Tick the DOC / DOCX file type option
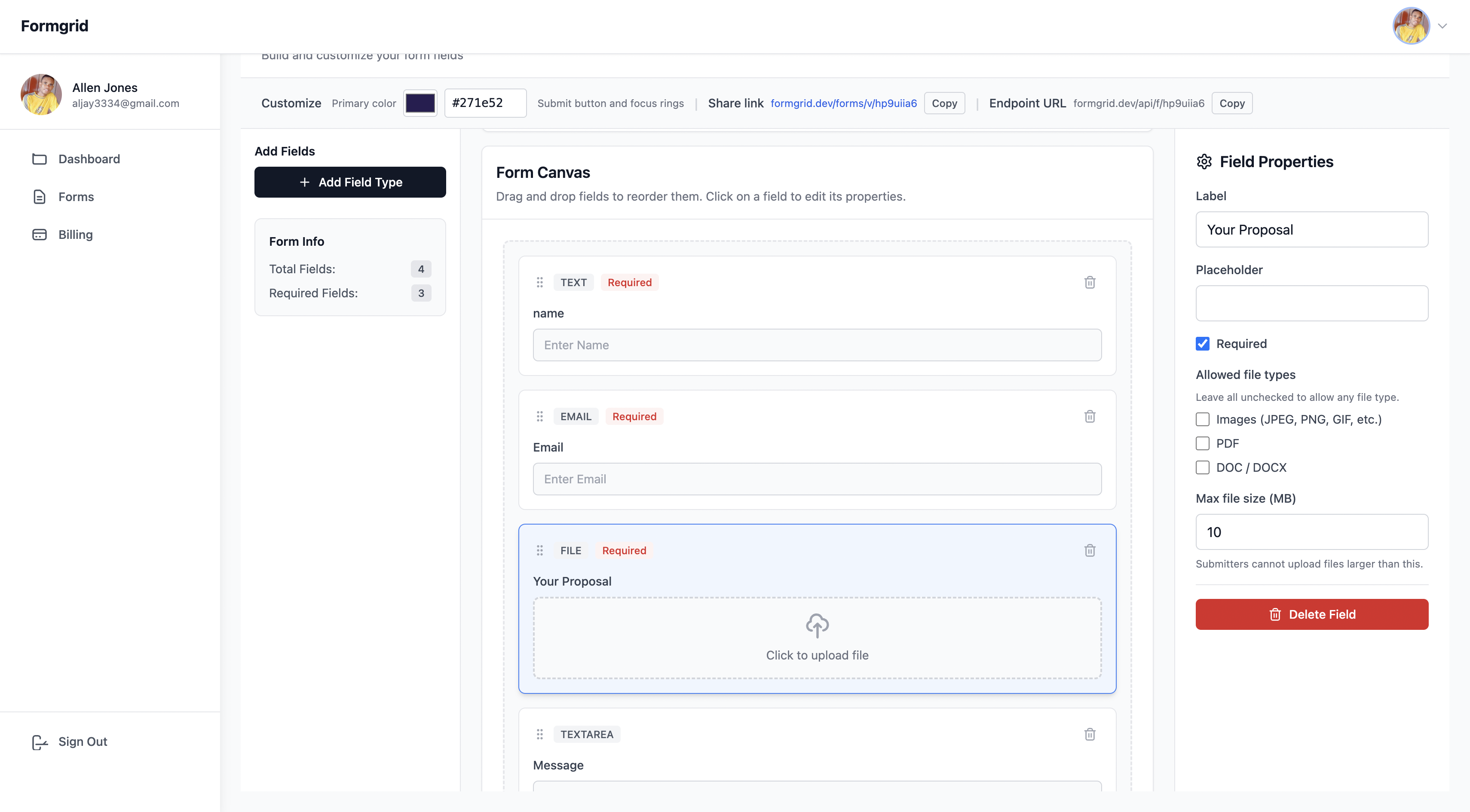Viewport: 1470px width, 812px height. pyautogui.click(x=1202, y=467)
